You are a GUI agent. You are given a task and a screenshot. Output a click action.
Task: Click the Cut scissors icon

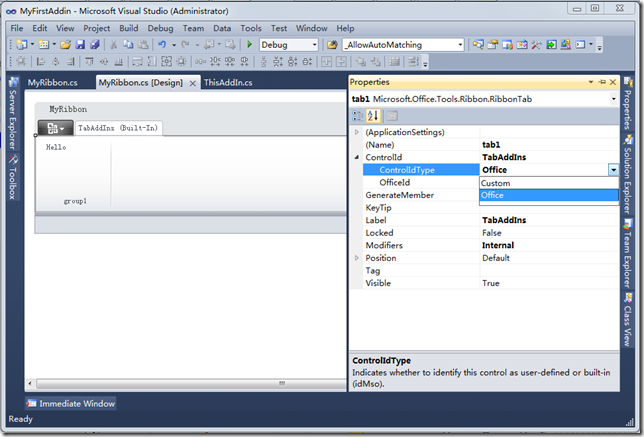[114, 45]
